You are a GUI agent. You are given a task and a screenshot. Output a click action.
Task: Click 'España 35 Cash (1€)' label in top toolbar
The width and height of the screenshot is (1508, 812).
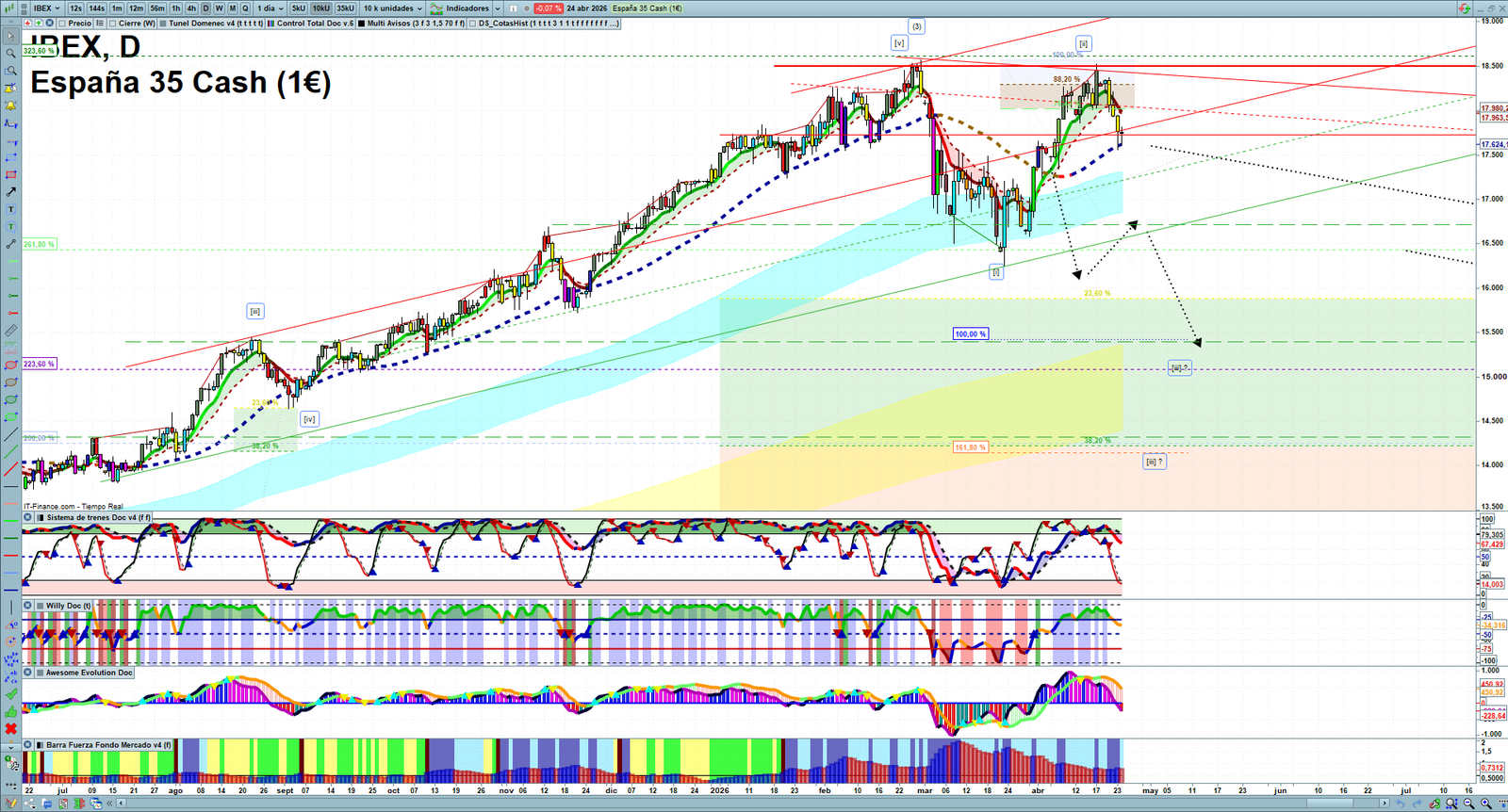click(647, 8)
